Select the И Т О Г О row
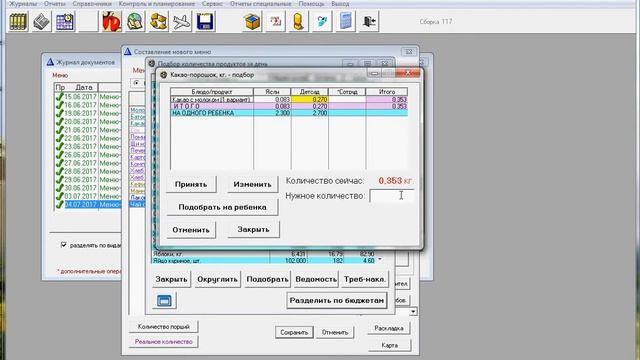This screenshot has width=640, height=360. click(289, 106)
